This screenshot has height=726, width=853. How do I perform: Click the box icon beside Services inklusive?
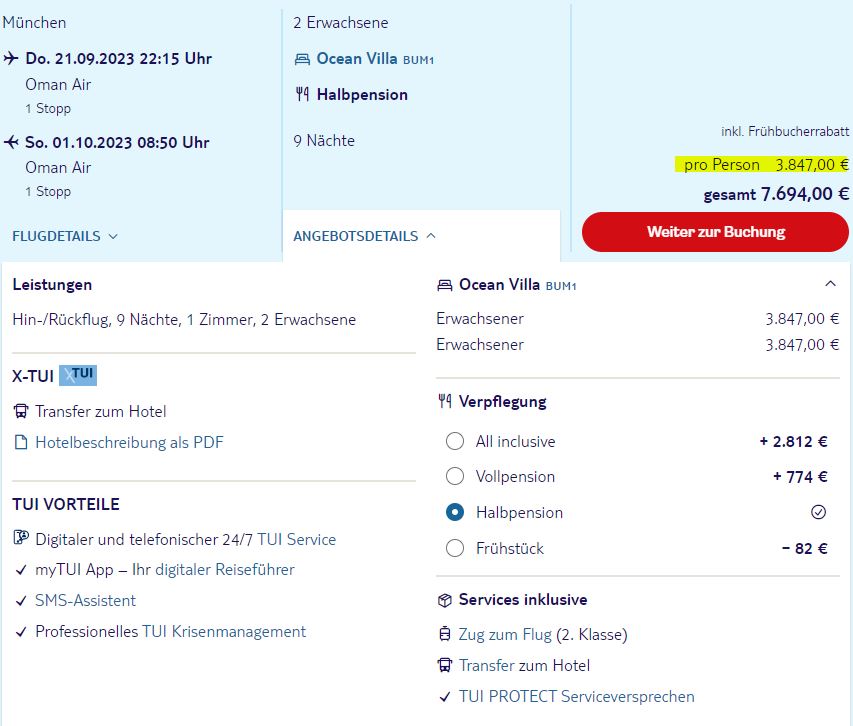(x=444, y=600)
